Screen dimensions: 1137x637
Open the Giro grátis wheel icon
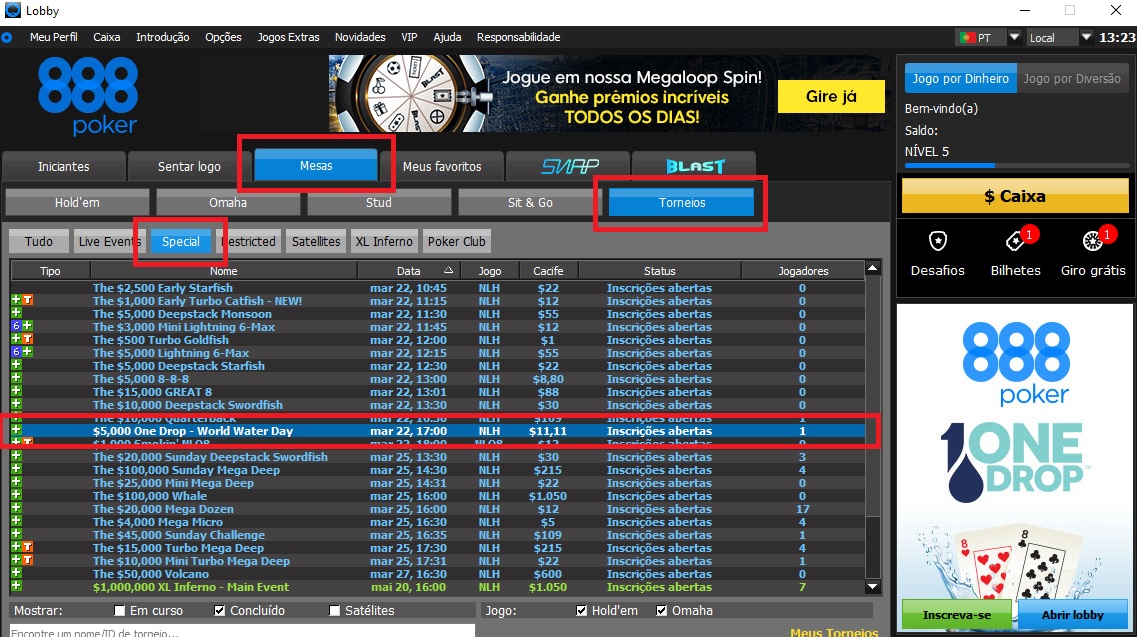(1092, 241)
